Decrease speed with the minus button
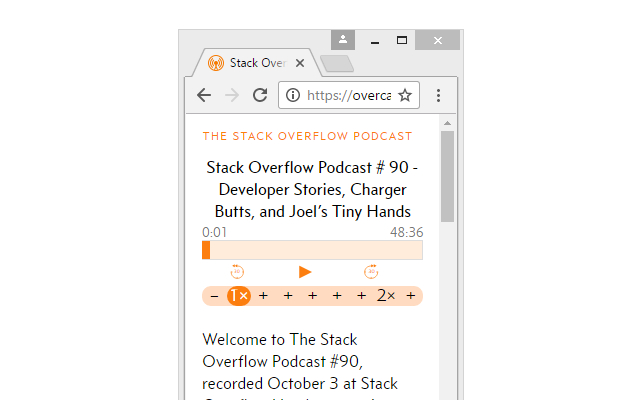Viewport: 640px width, 400px height. [x=214, y=296]
